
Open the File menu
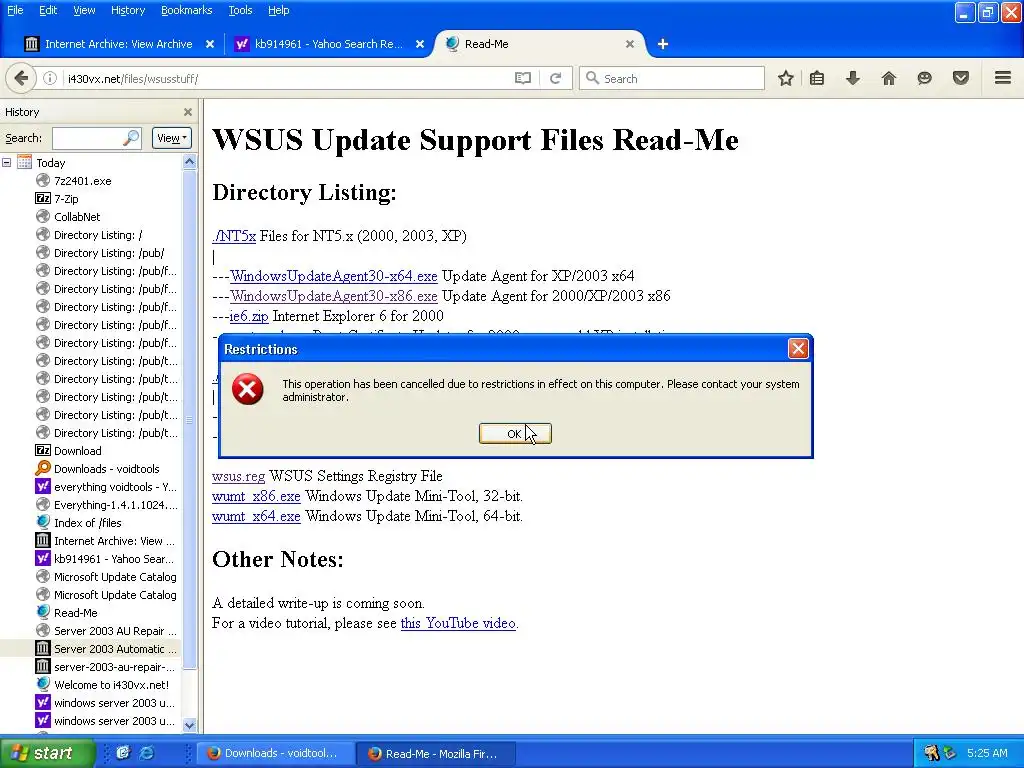(15, 10)
